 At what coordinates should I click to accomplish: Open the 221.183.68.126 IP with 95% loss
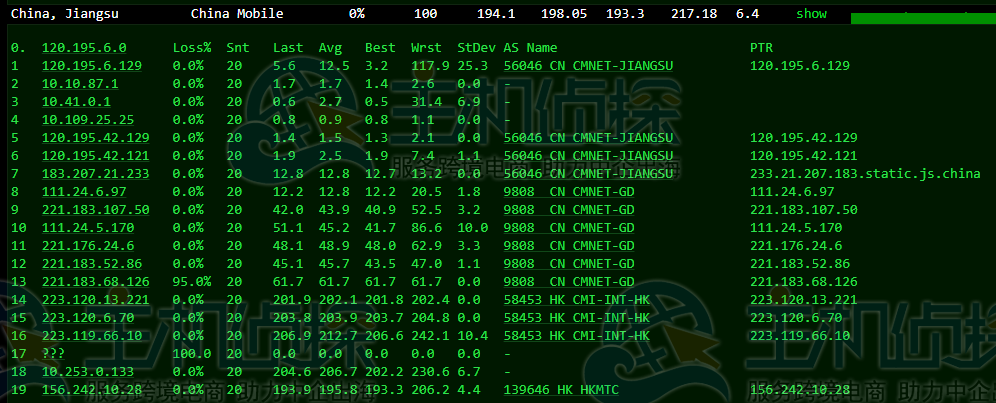coord(95,282)
